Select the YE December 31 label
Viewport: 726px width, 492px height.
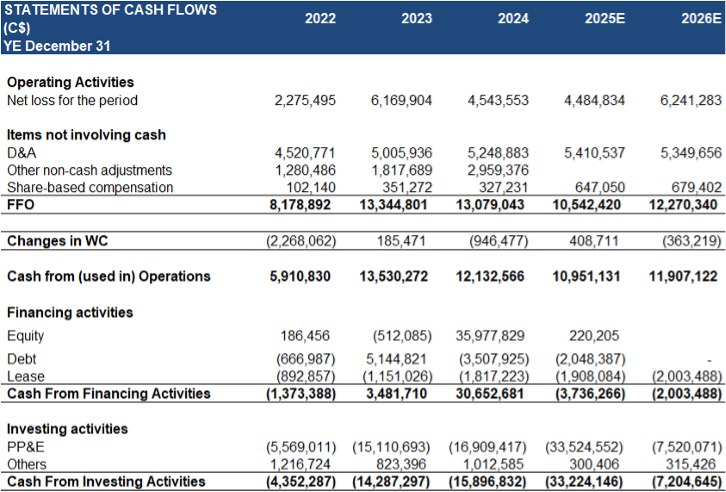point(58,46)
